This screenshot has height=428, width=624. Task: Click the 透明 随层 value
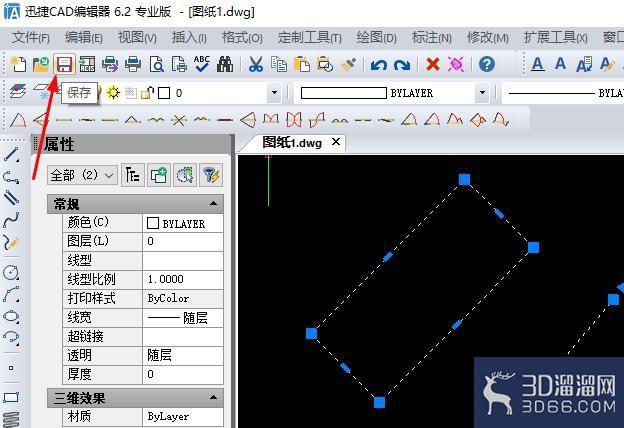[183, 355]
